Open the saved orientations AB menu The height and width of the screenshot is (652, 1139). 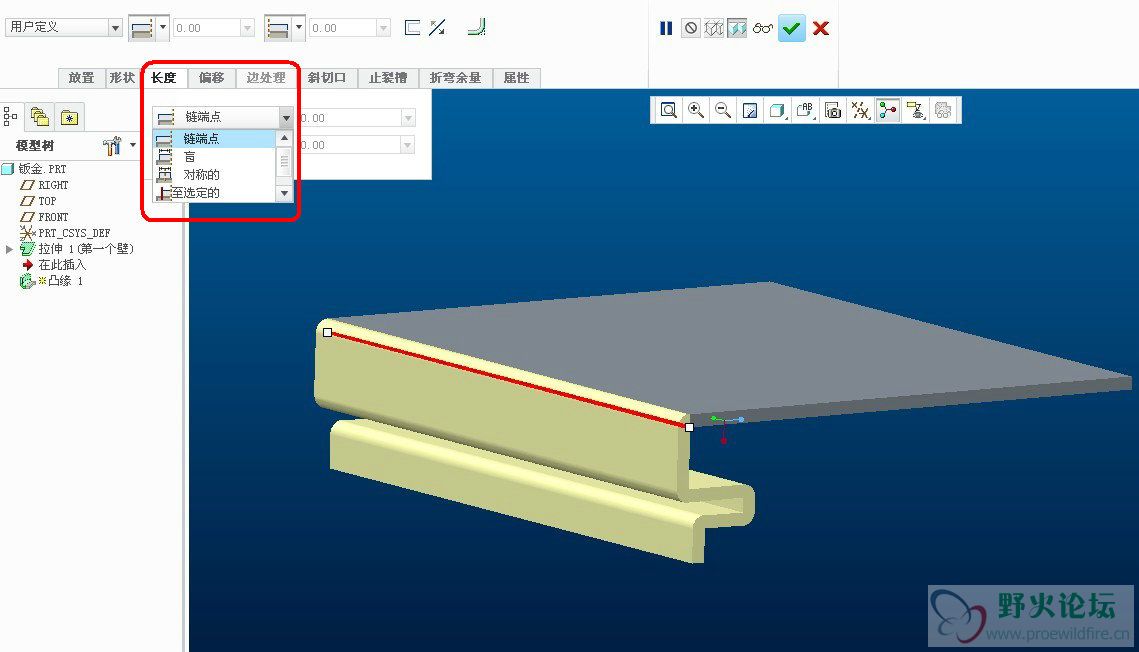[806, 110]
